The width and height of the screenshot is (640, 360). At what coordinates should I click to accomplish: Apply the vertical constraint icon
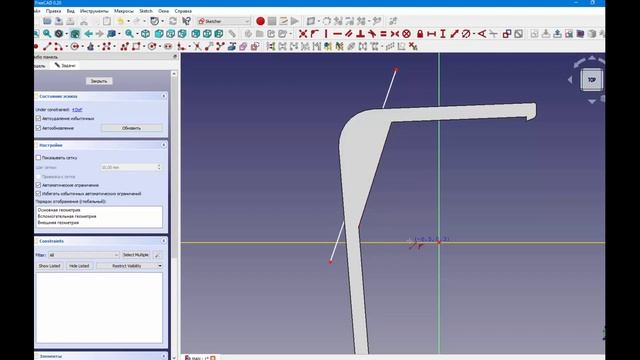[x=326, y=34]
